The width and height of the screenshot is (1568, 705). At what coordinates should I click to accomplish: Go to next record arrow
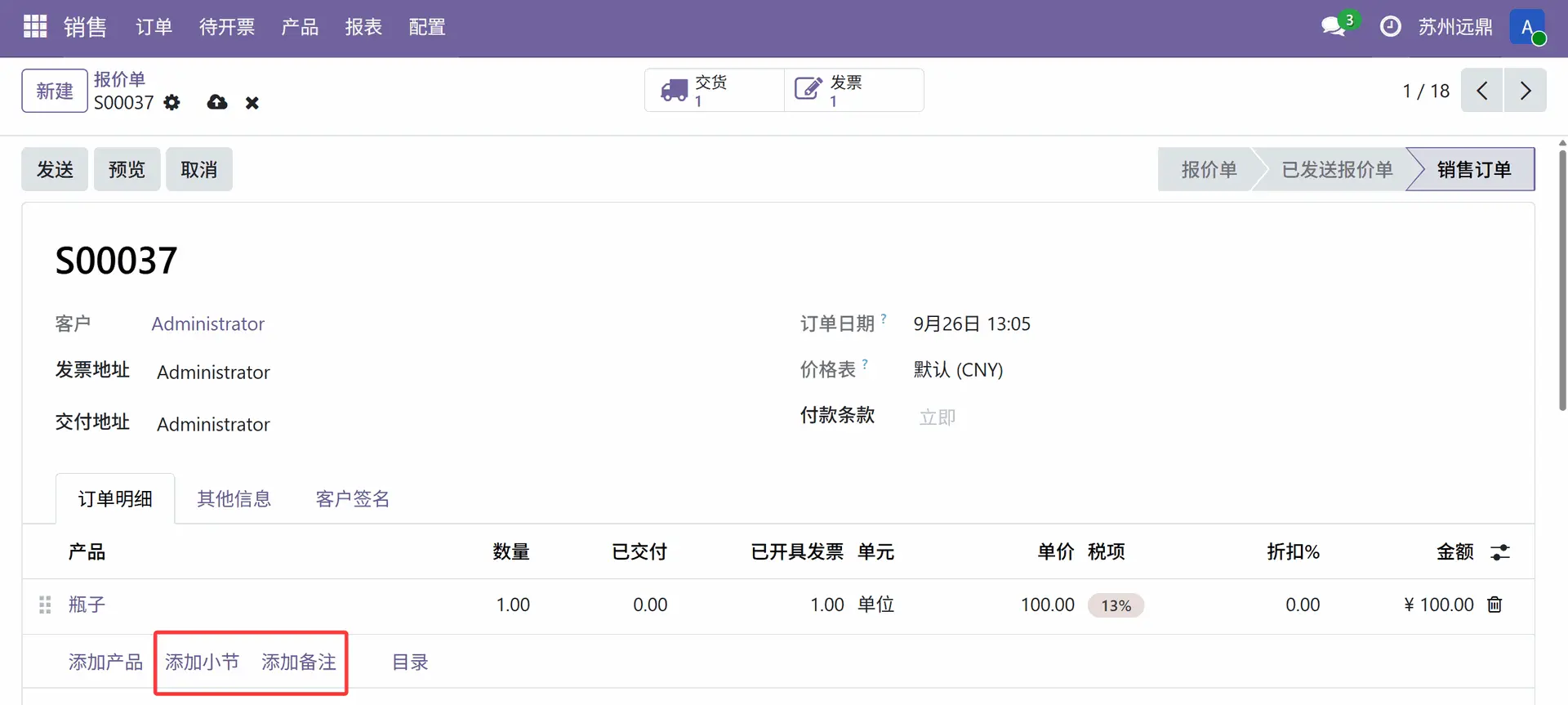[x=1525, y=91]
